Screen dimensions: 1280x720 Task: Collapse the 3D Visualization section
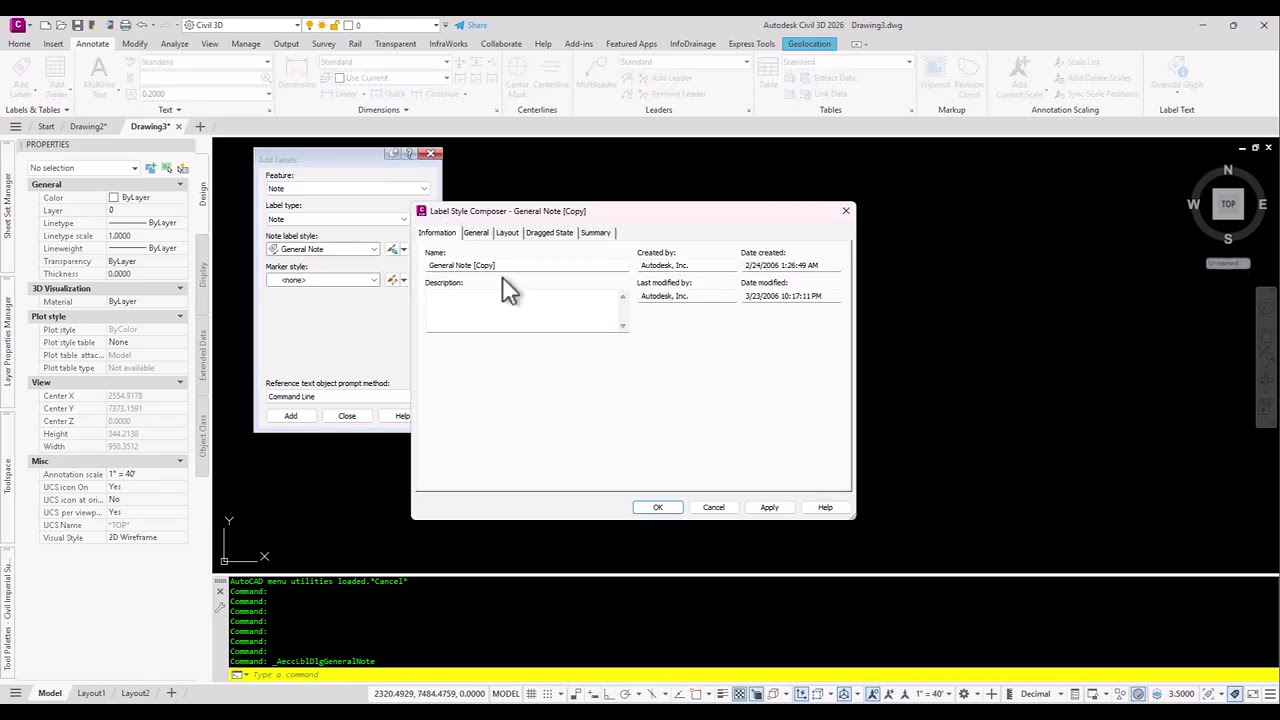(x=180, y=289)
